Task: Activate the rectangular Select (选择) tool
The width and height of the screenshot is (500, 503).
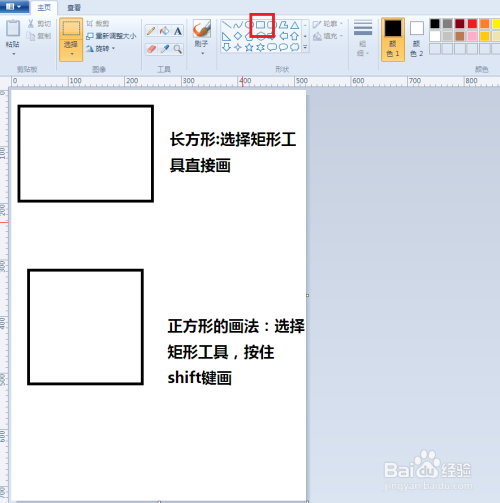Action: pos(71,29)
